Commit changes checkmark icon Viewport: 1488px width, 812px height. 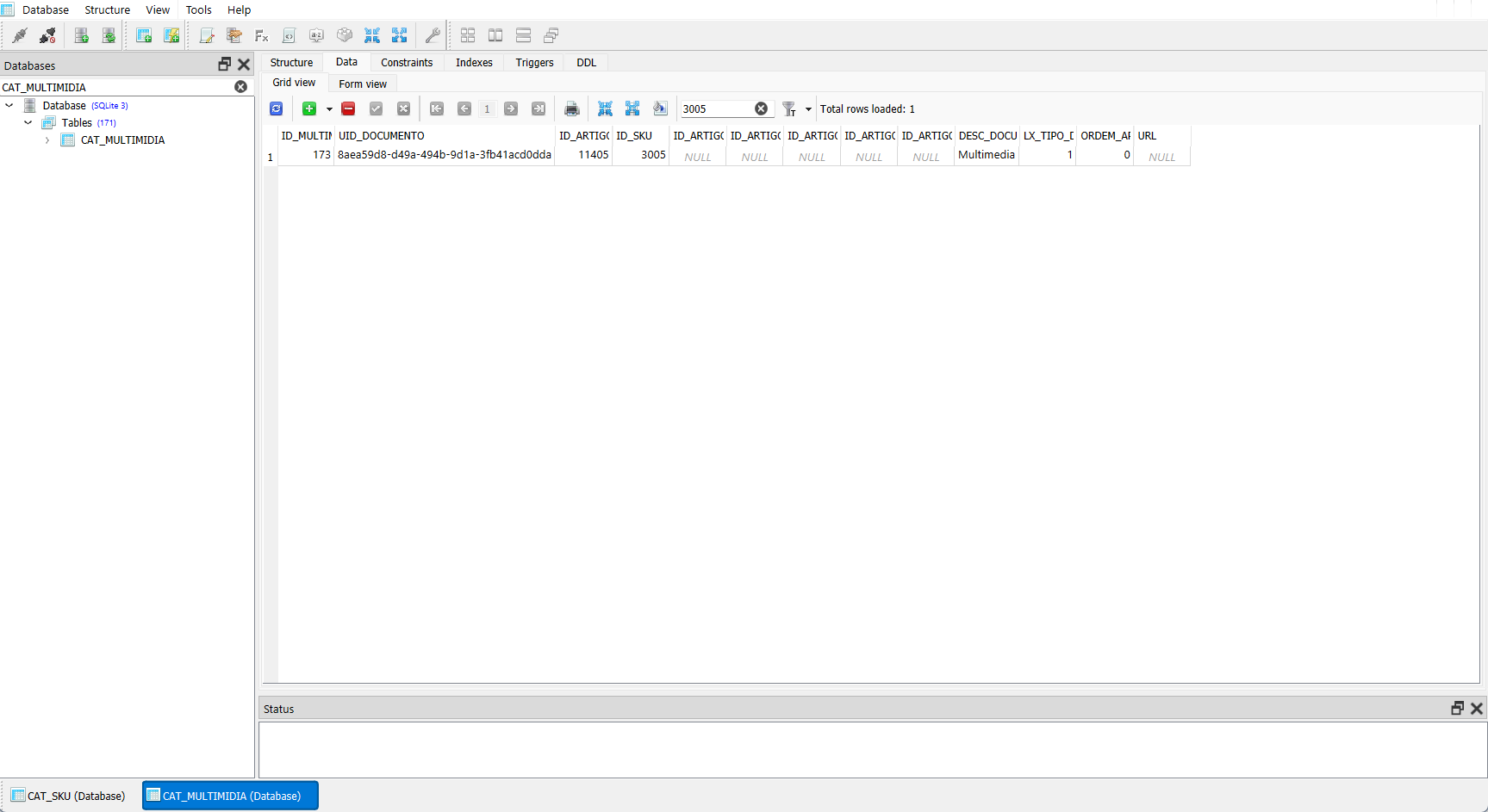click(x=376, y=108)
